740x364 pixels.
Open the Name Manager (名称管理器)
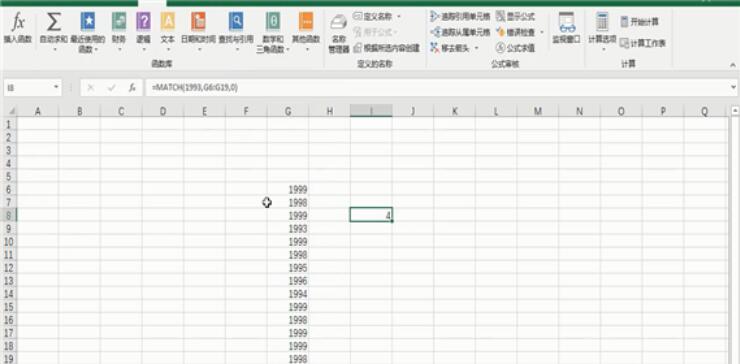point(338,32)
